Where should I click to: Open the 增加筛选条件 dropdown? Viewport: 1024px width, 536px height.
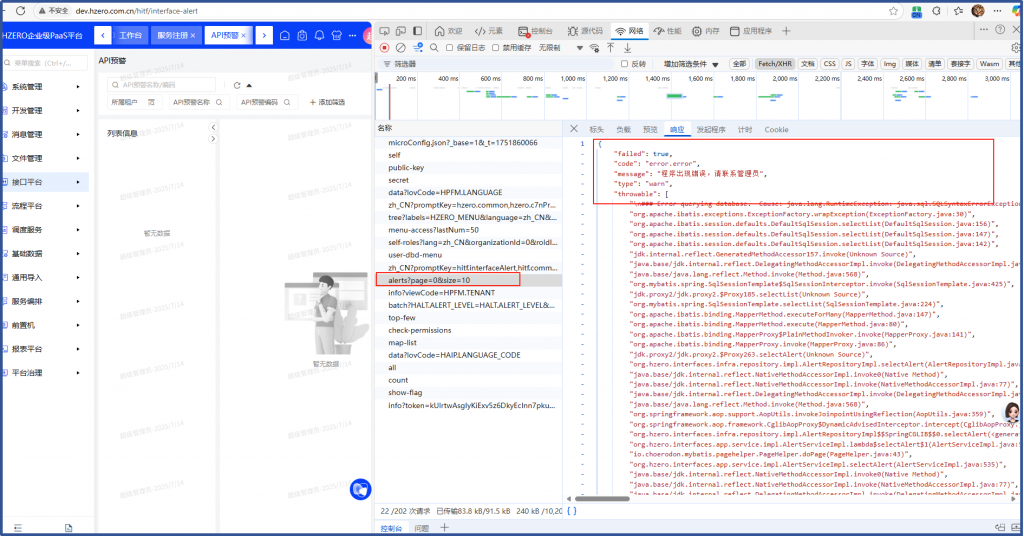(690, 64)
